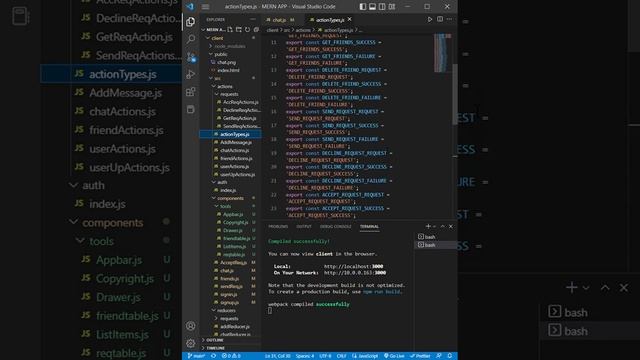Image resolution: width=640 pixels, height=360 pixels.
Task: Open friendActions.js in the Explorer
Action: coord(231,158)
